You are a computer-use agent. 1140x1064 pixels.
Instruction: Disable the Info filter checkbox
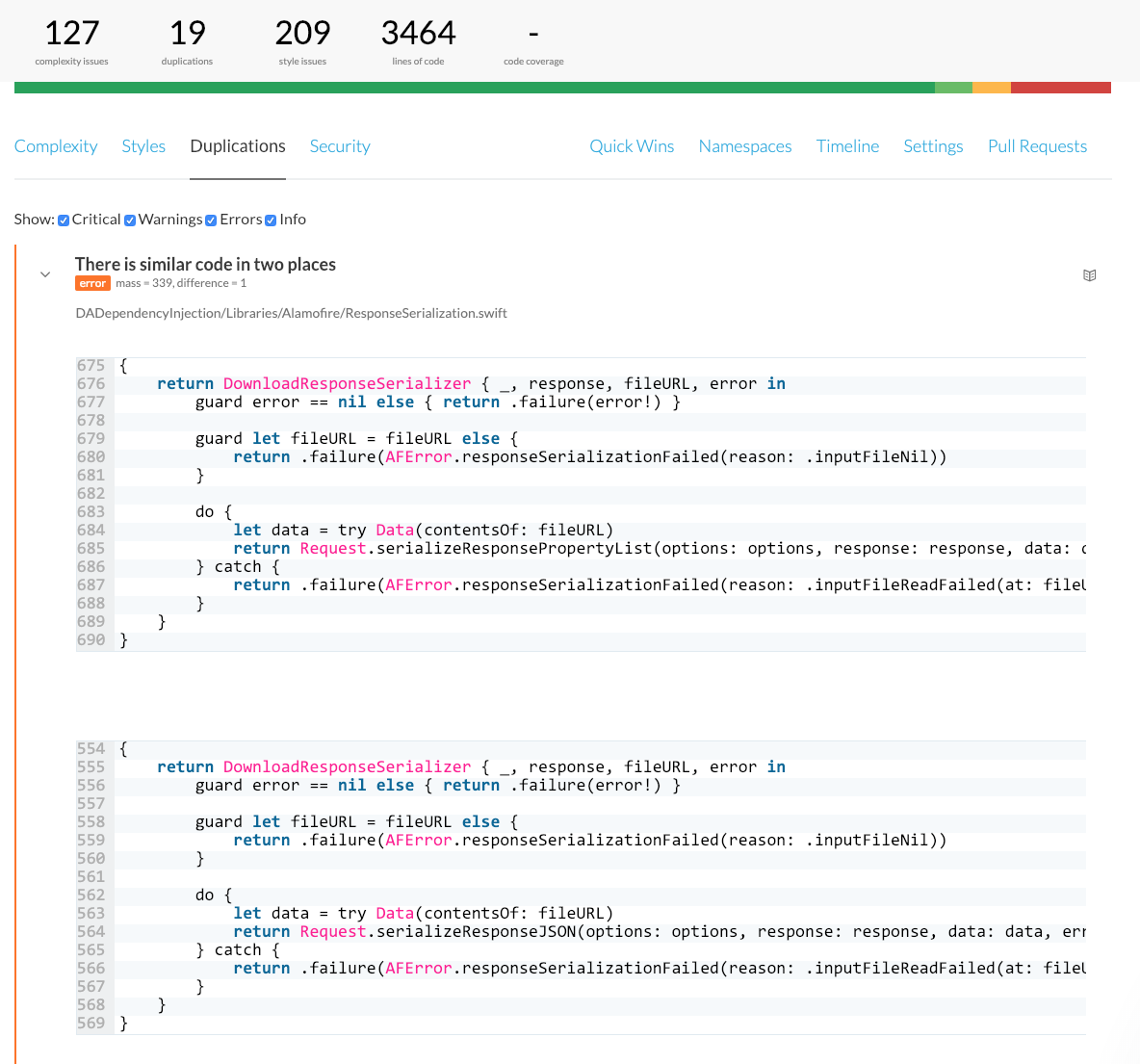[271, 221]
